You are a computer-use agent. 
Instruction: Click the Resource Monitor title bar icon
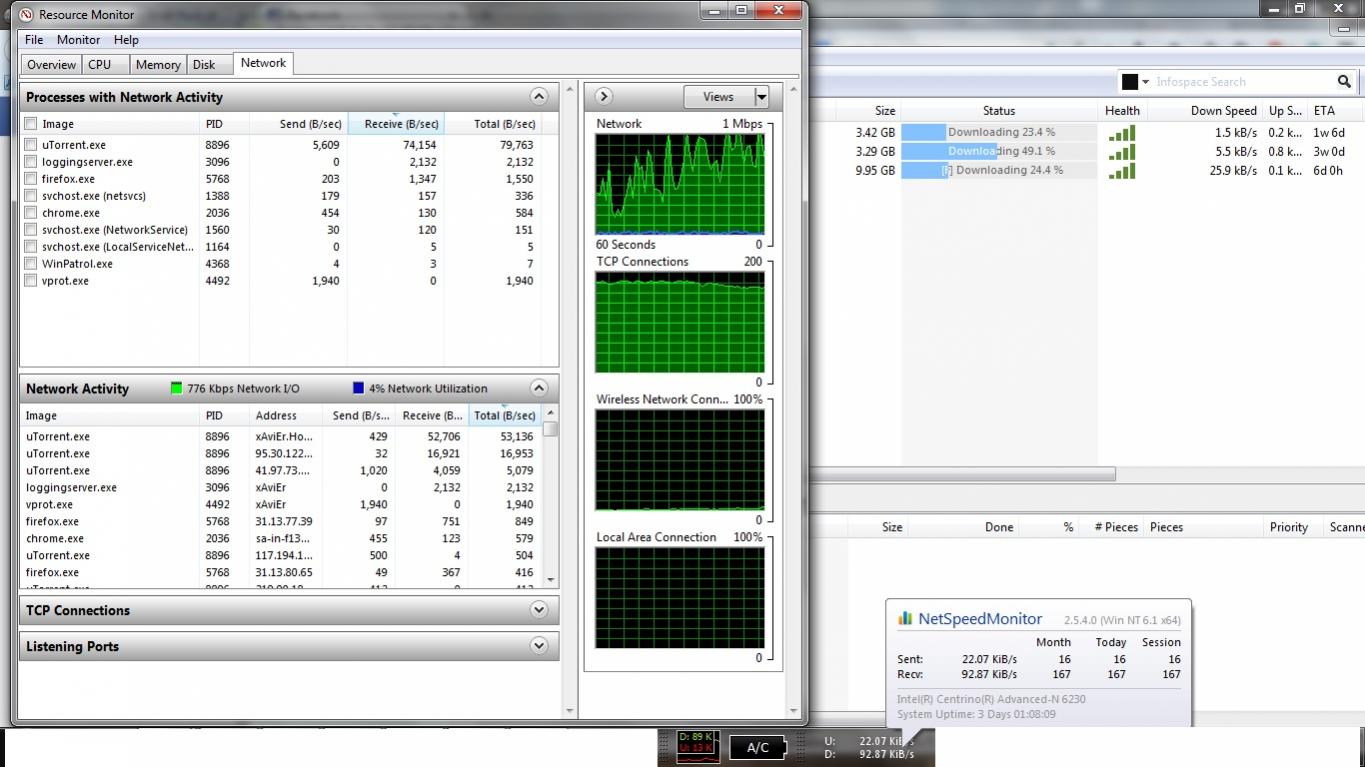(x=26, y=15)
